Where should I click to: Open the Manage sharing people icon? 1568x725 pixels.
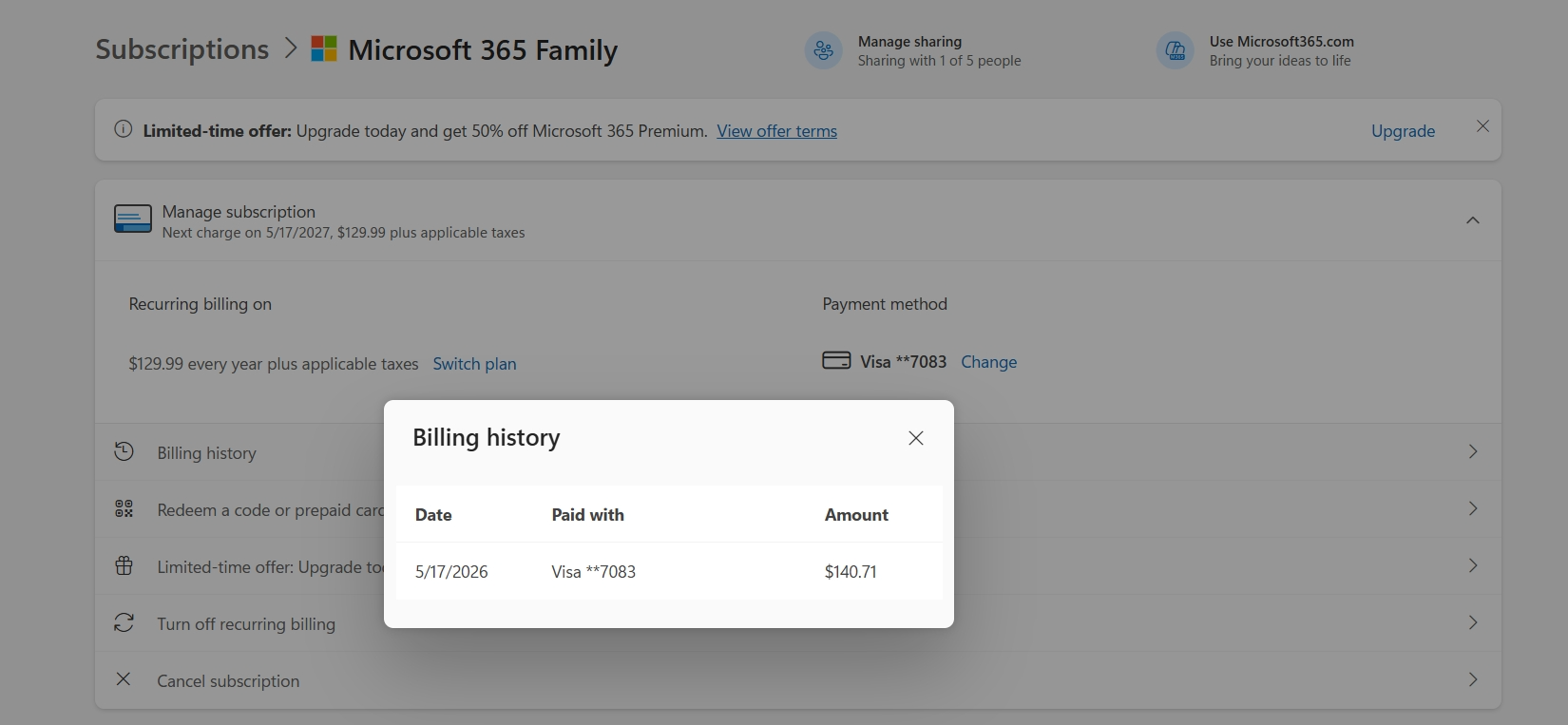[824, 50]
